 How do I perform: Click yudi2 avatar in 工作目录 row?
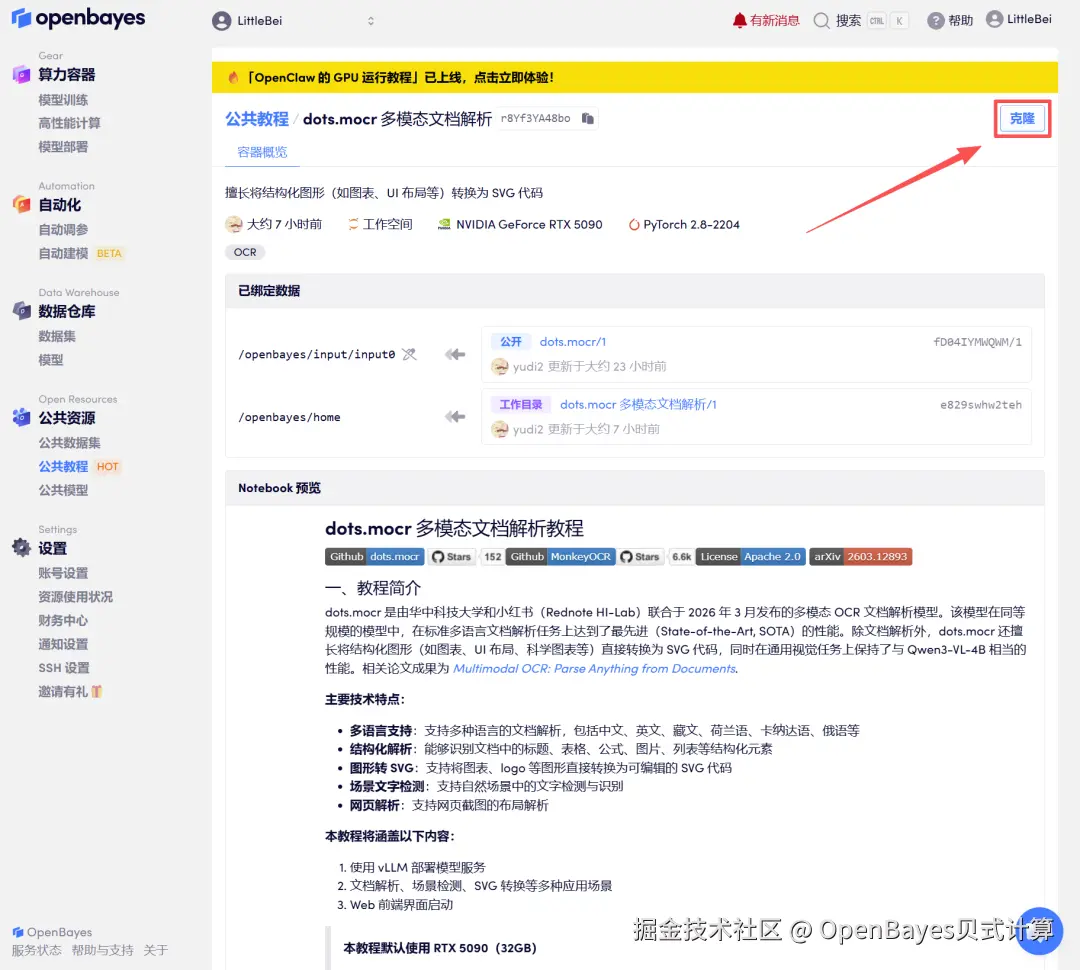click(499, 429)
